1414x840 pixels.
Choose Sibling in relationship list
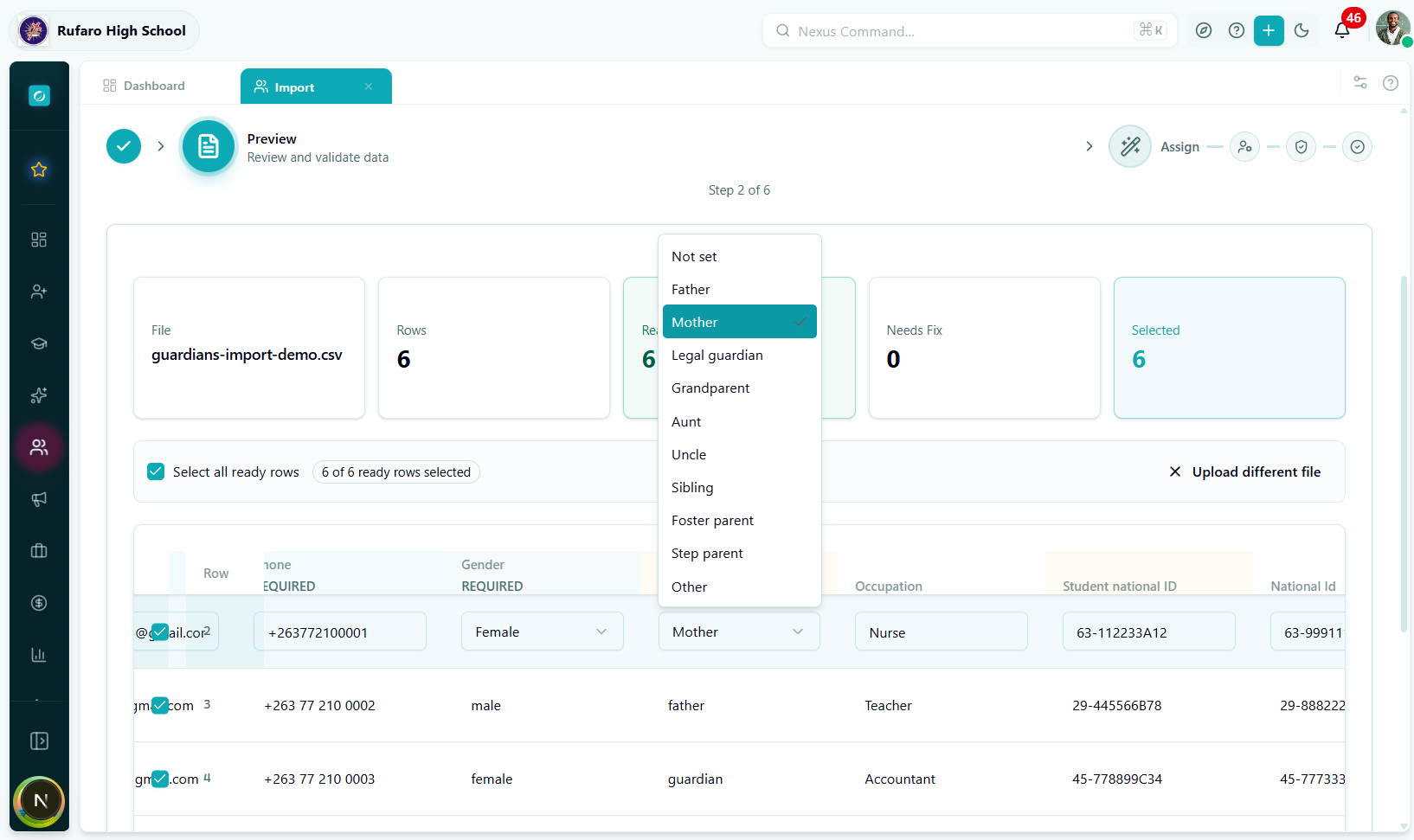[740, 487]
